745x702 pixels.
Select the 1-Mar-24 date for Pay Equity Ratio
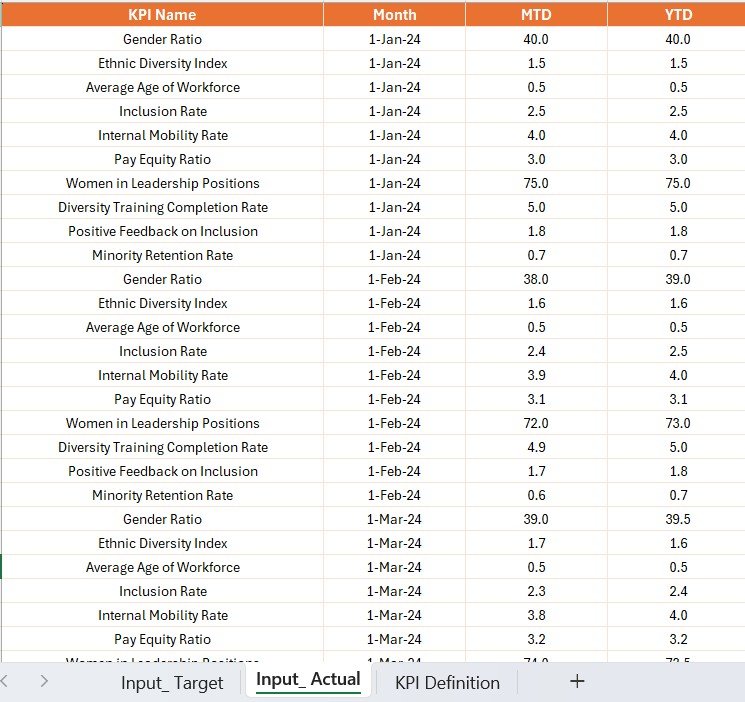(394, 639)
